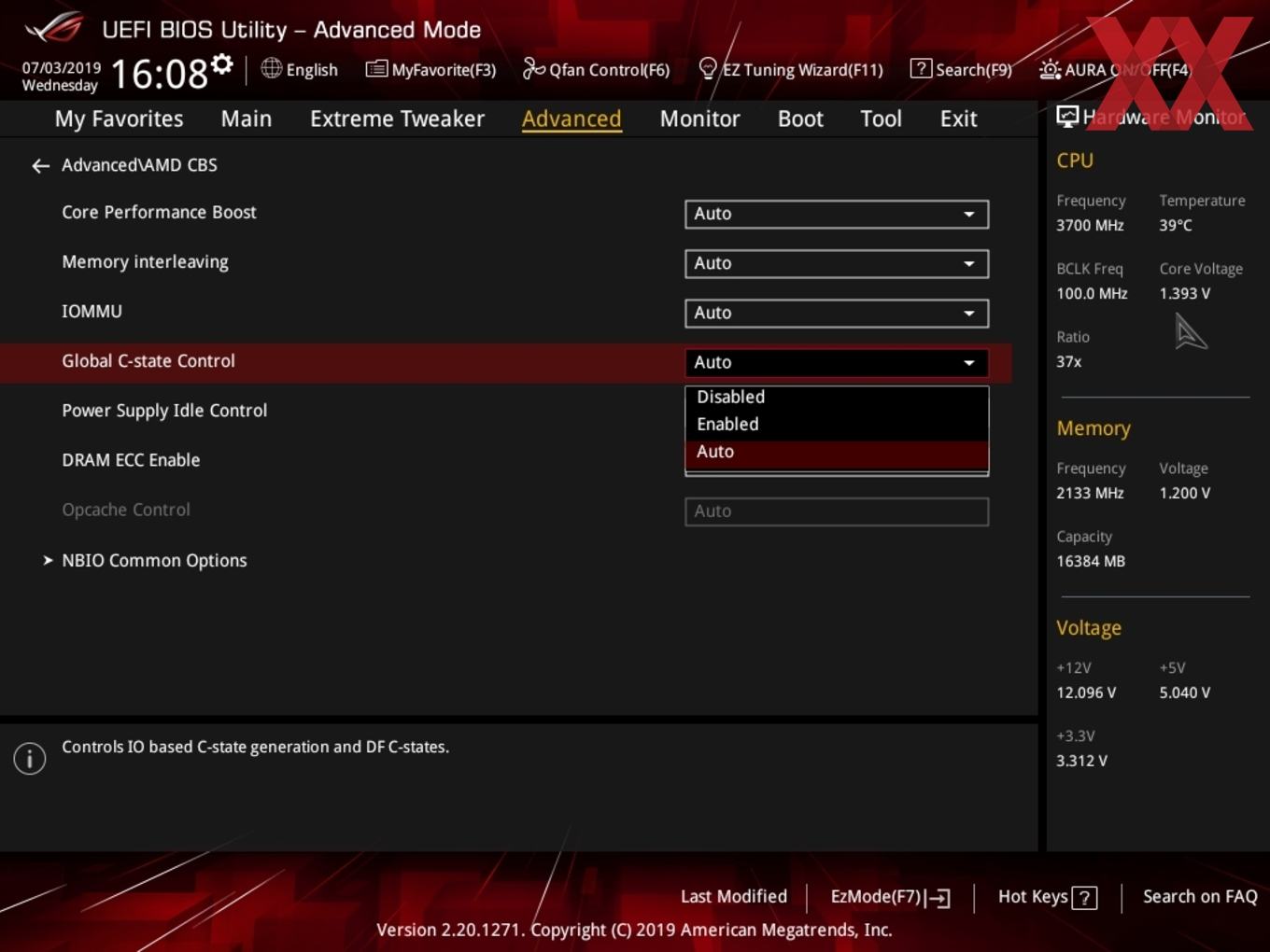Click the globe language icon
Image resolution: width=1270 pixels, height=952 pixels.
coord(271,68)
